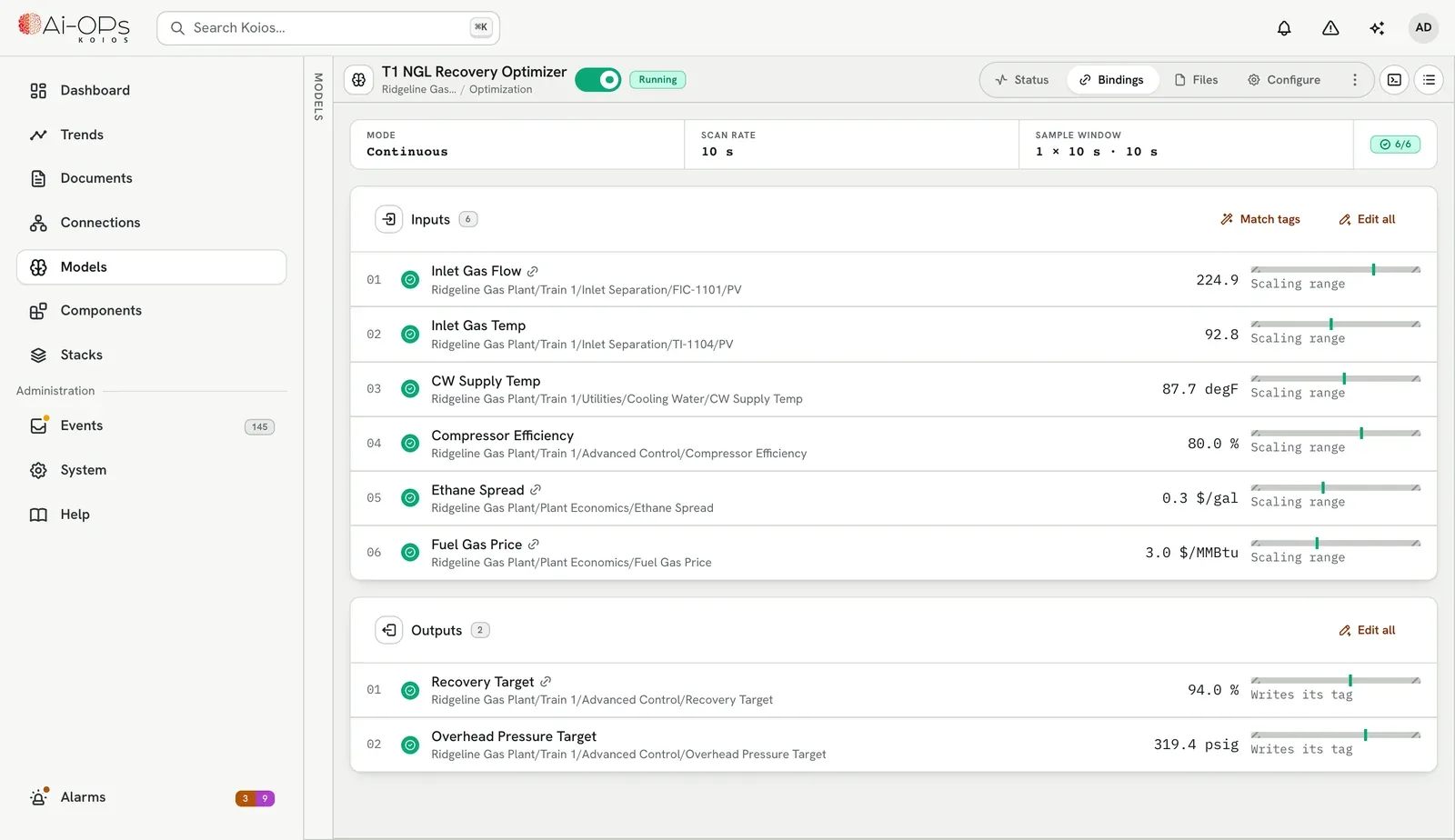Screen dimensions: 1455x840
Task: Open Events in the sidebar
Action: [151, 426]
